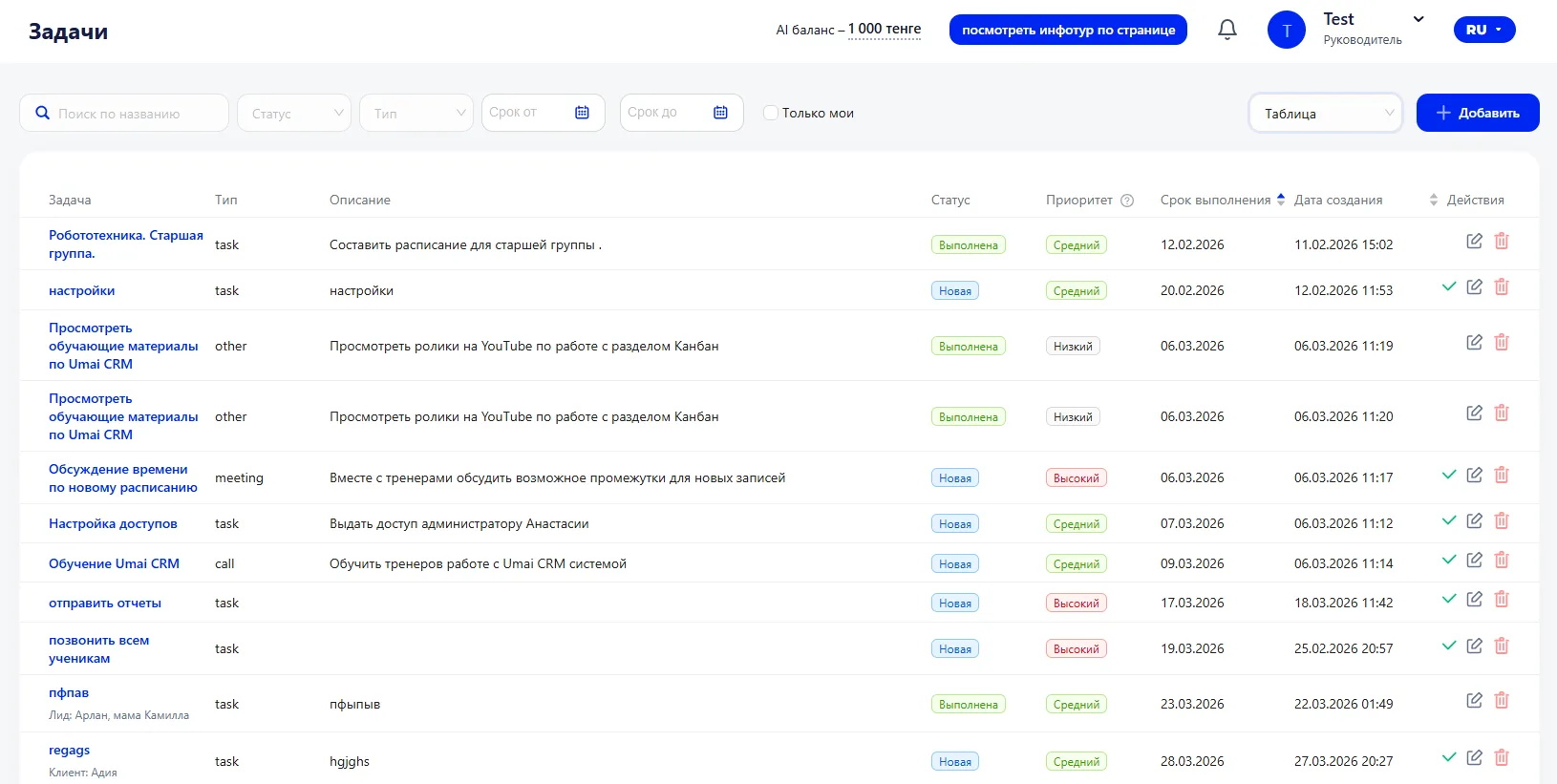Open the calendar icon for Срок от
1557x784 pixels.
point(582,113)
